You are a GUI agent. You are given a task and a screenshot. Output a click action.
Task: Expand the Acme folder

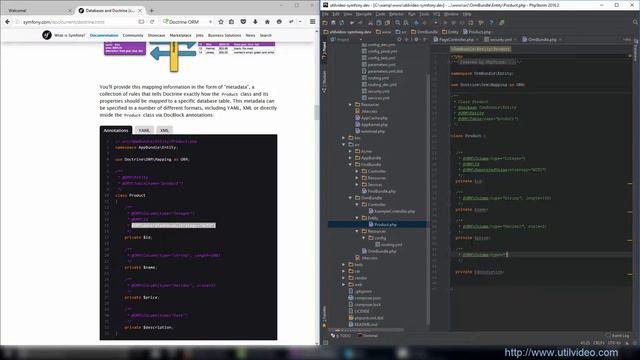(350, 151)
